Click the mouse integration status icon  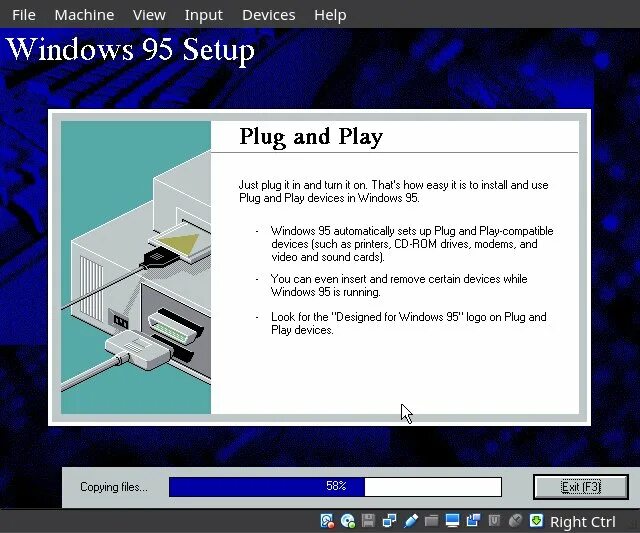[x=515, y=521]
